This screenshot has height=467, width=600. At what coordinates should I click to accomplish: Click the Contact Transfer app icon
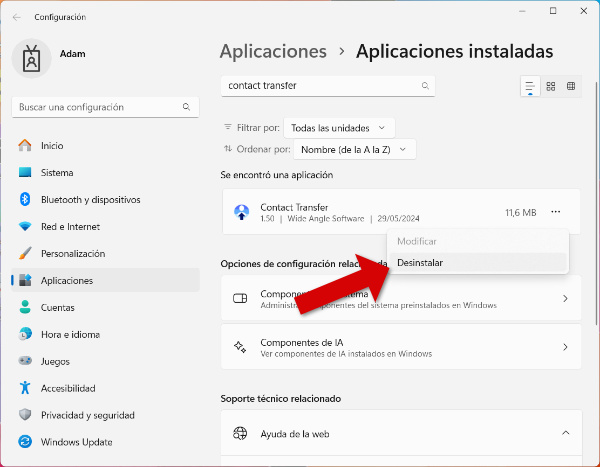(x=241, y=212)
